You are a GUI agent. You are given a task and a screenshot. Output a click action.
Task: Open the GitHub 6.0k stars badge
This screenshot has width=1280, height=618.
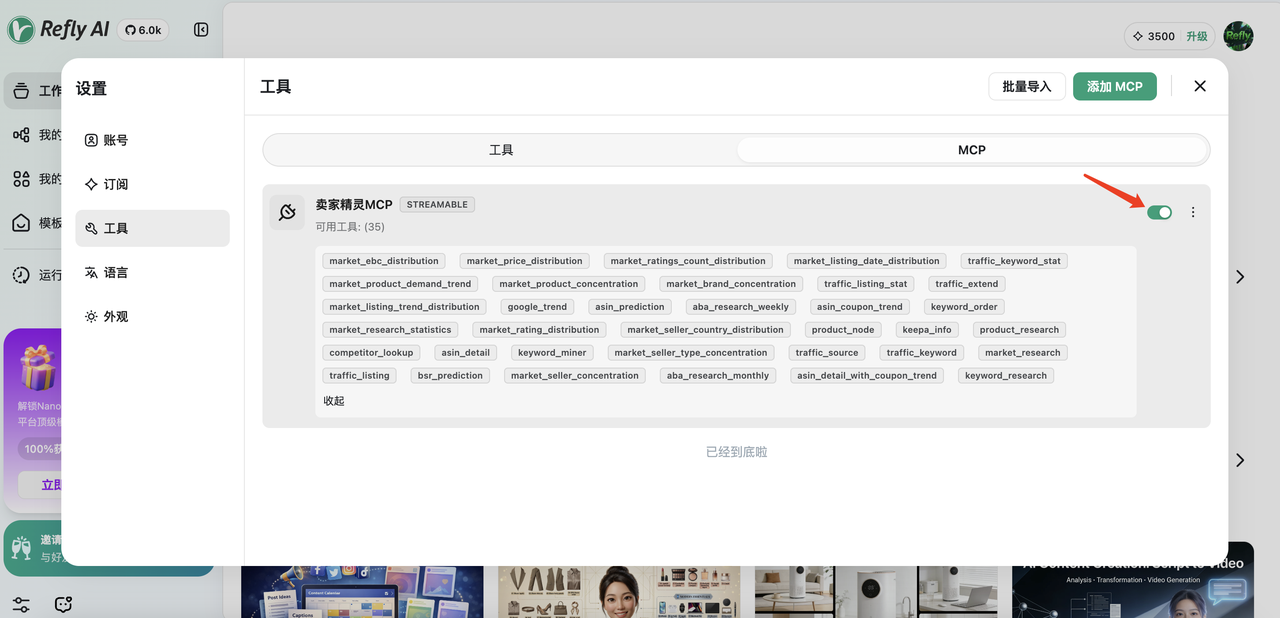pos(143,30)
